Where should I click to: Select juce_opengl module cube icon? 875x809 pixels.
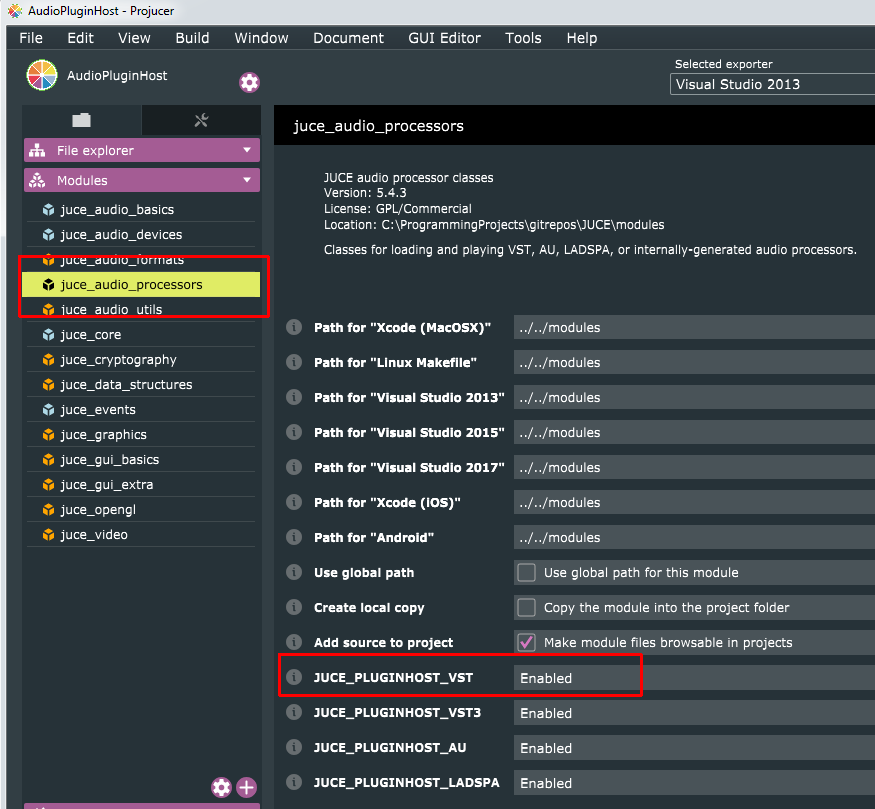[49, 510]
